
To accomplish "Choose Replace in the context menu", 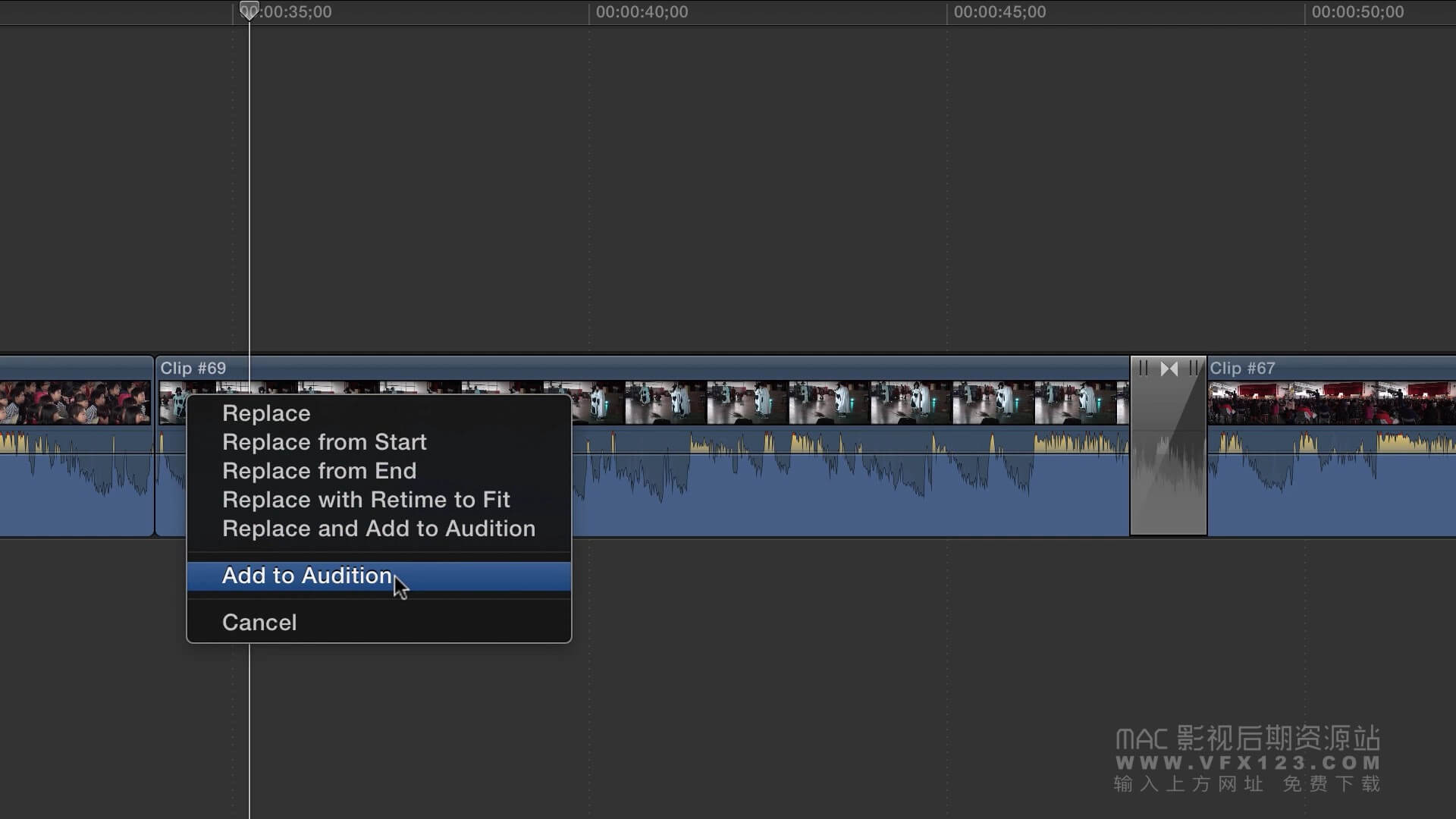I will tap(378, 413).
